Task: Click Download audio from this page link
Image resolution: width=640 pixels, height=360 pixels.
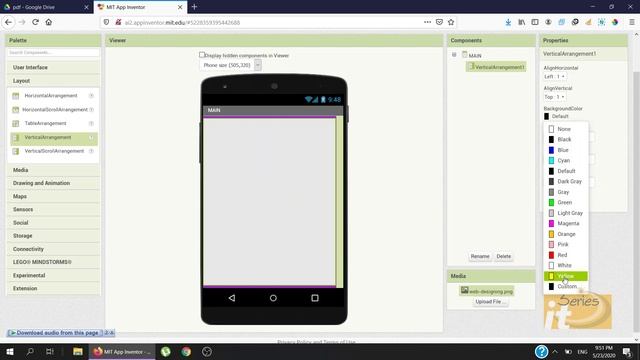Action: coord(57,333)
